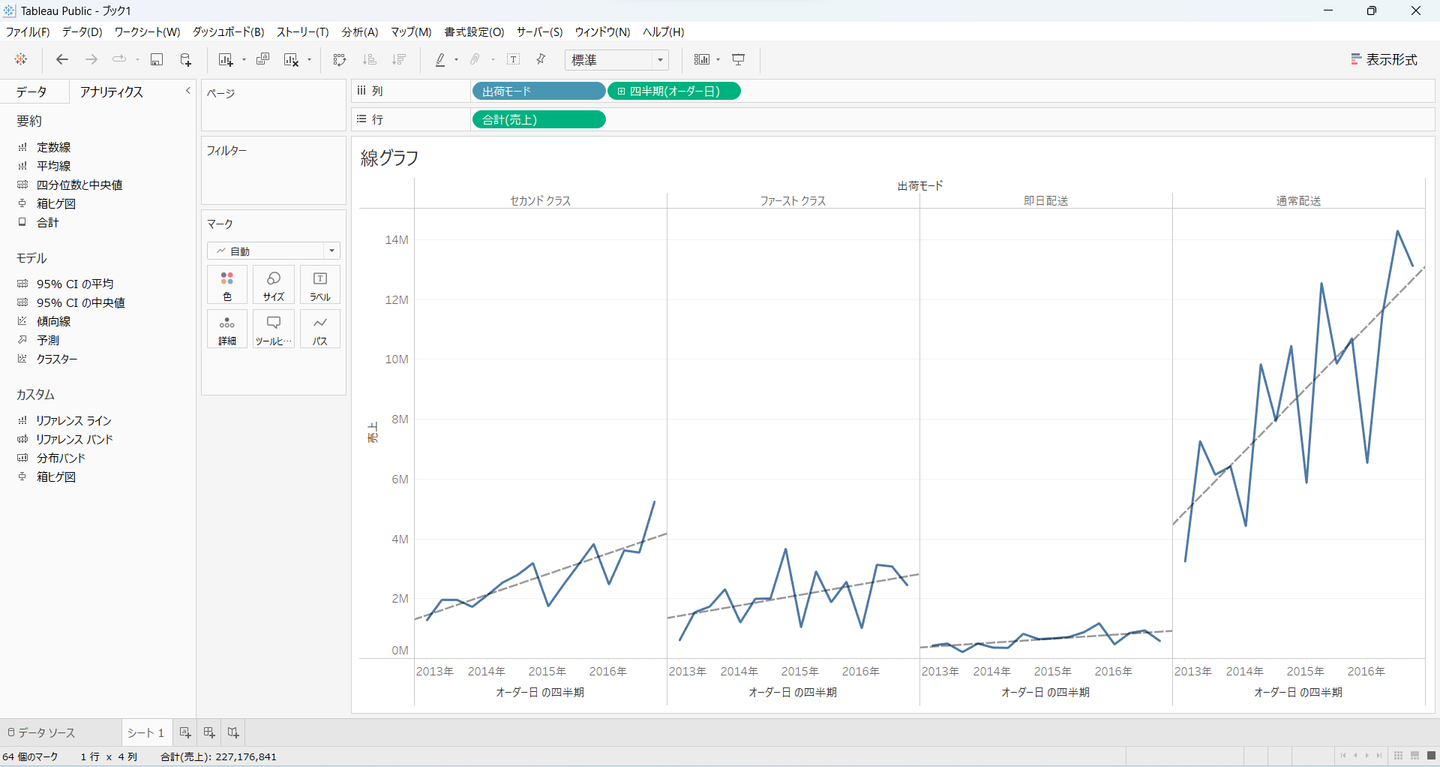The width and height of the screenshot is (1440, 767).
Task: Select 平均線 in the analytics pane
Action: coord(54,166)
